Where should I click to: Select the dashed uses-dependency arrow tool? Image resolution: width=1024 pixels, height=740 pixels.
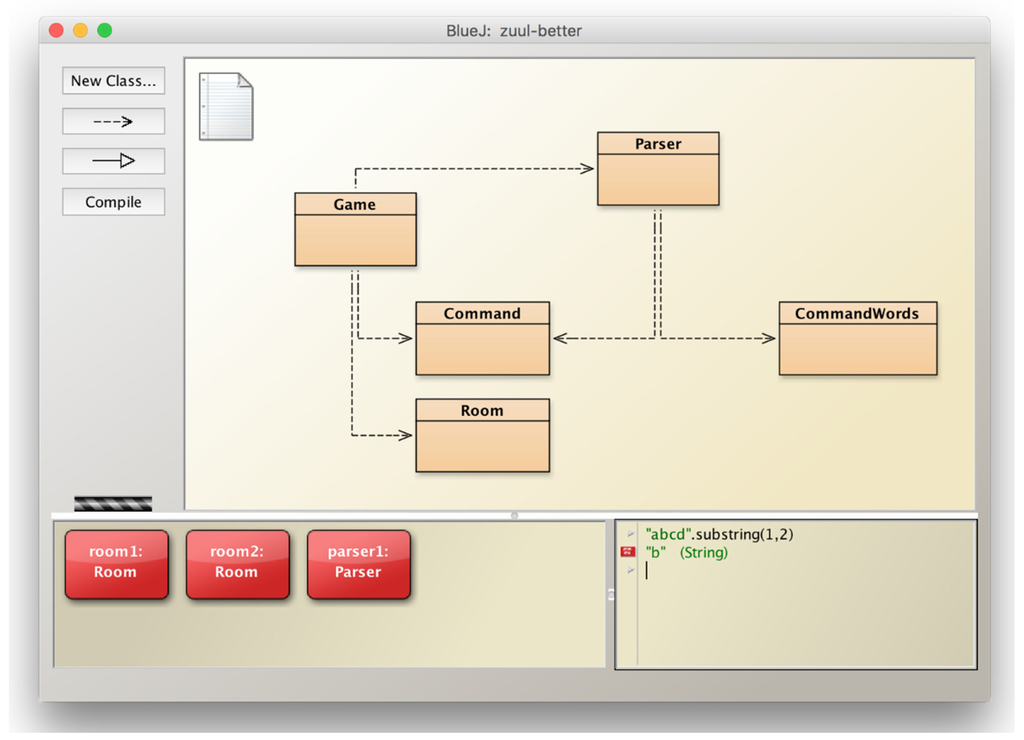[x=113, y=121]
